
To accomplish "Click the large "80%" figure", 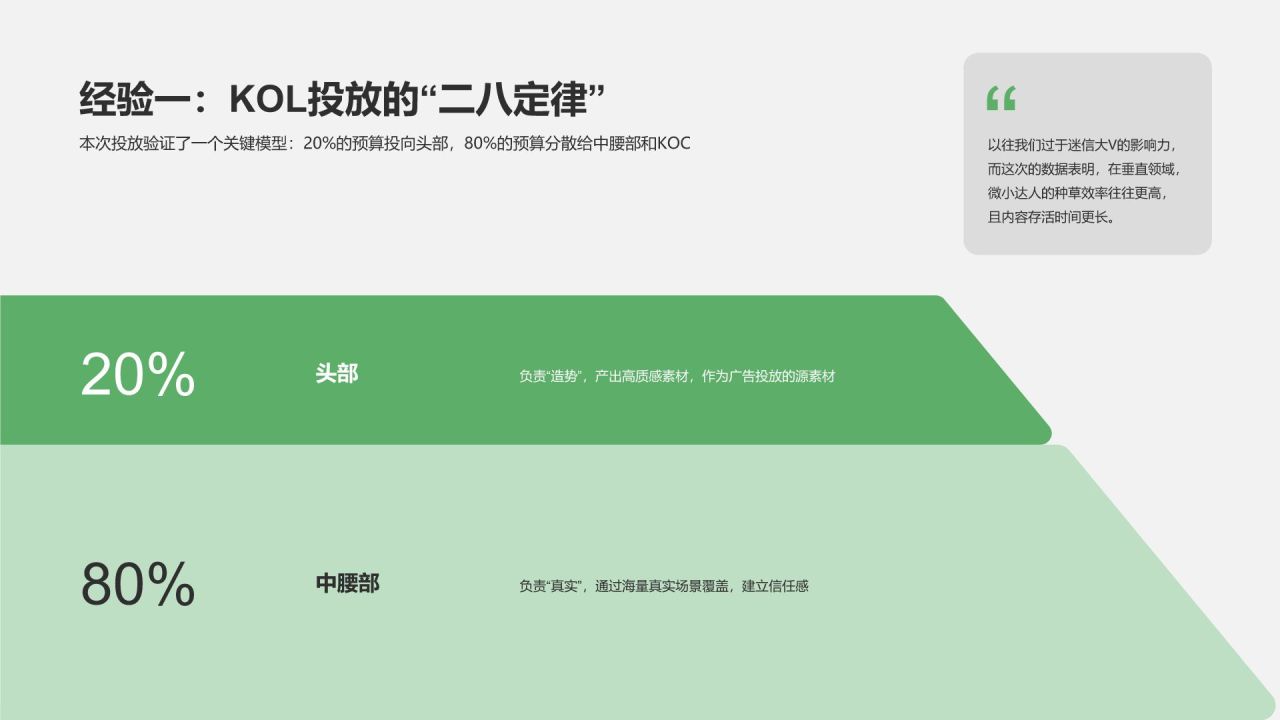I will point(138,585).
